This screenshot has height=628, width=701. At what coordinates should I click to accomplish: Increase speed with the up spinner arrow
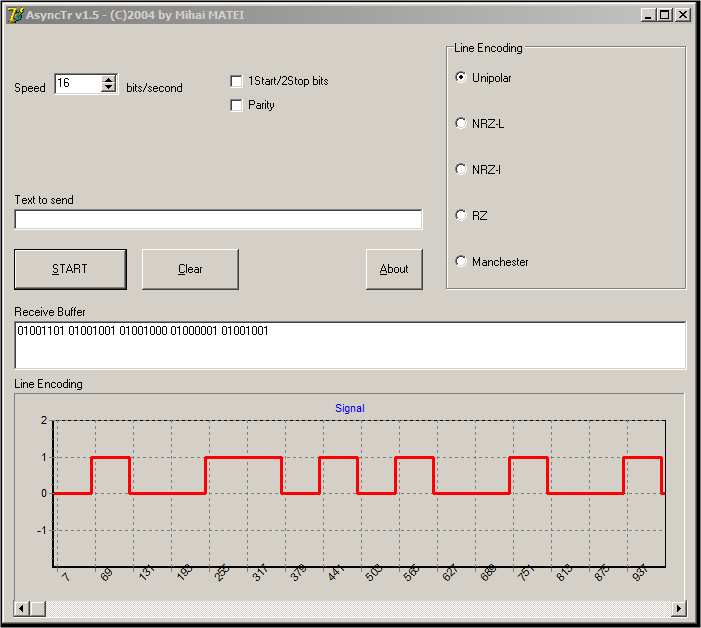tap(108, 80)
